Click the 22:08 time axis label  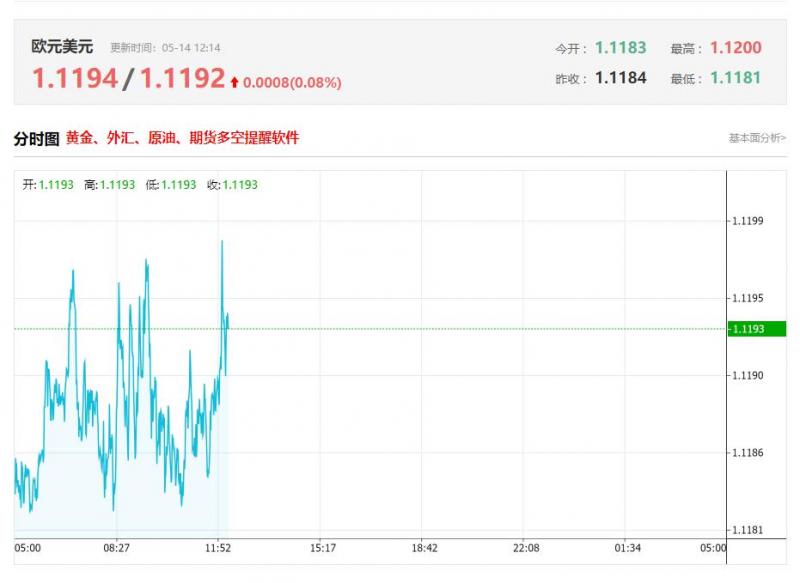point(526,548)
